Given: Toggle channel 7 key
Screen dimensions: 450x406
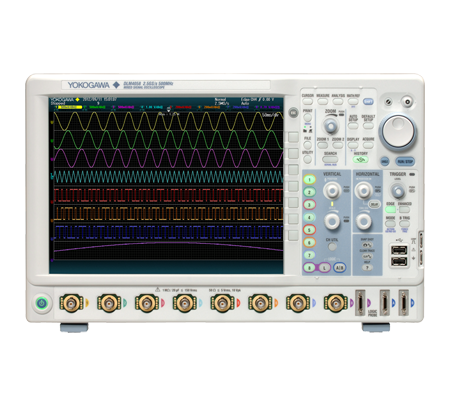Looking at the screenshot, I should pyautogui.click(x=310, y=255).
